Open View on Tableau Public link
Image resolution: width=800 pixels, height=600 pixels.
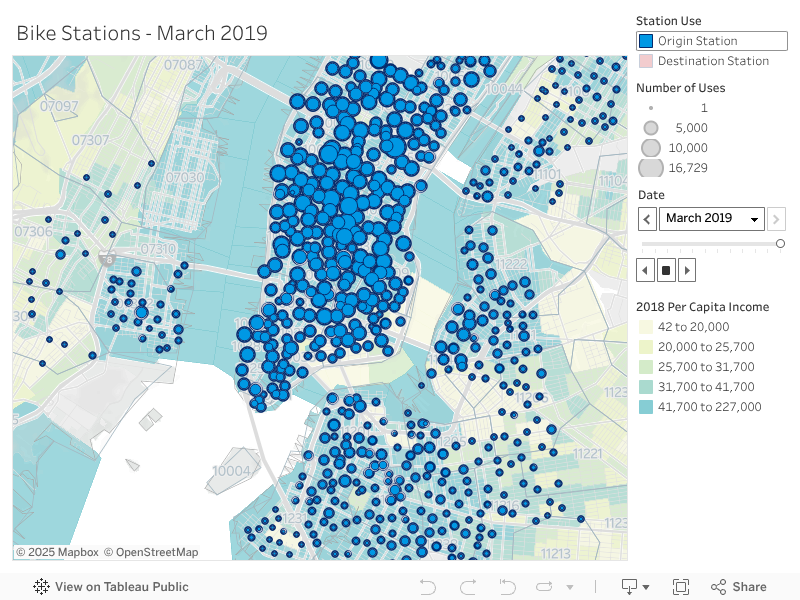point(121,587)
